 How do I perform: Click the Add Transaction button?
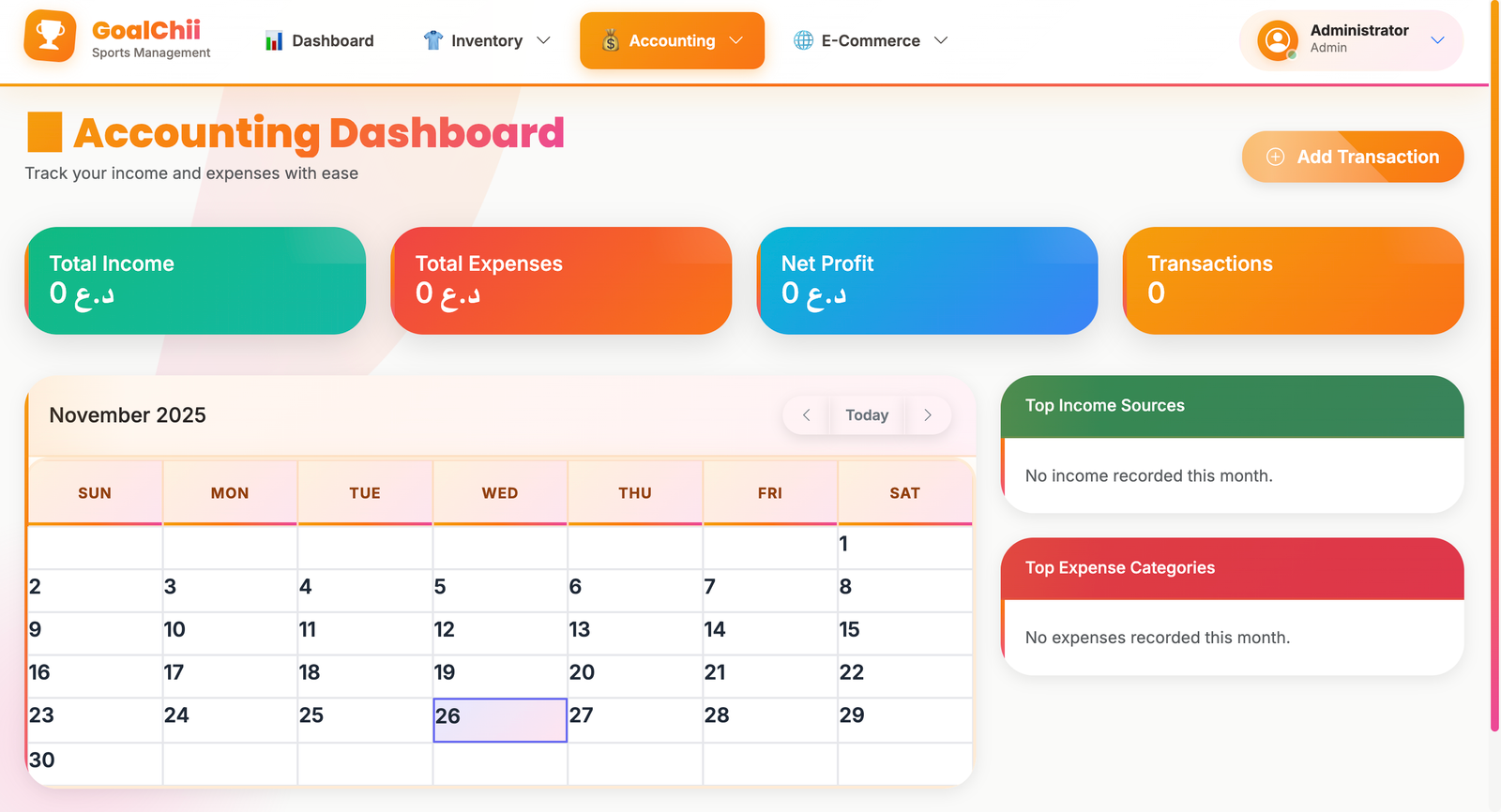pyautogui.click(x=1352, y=157)
